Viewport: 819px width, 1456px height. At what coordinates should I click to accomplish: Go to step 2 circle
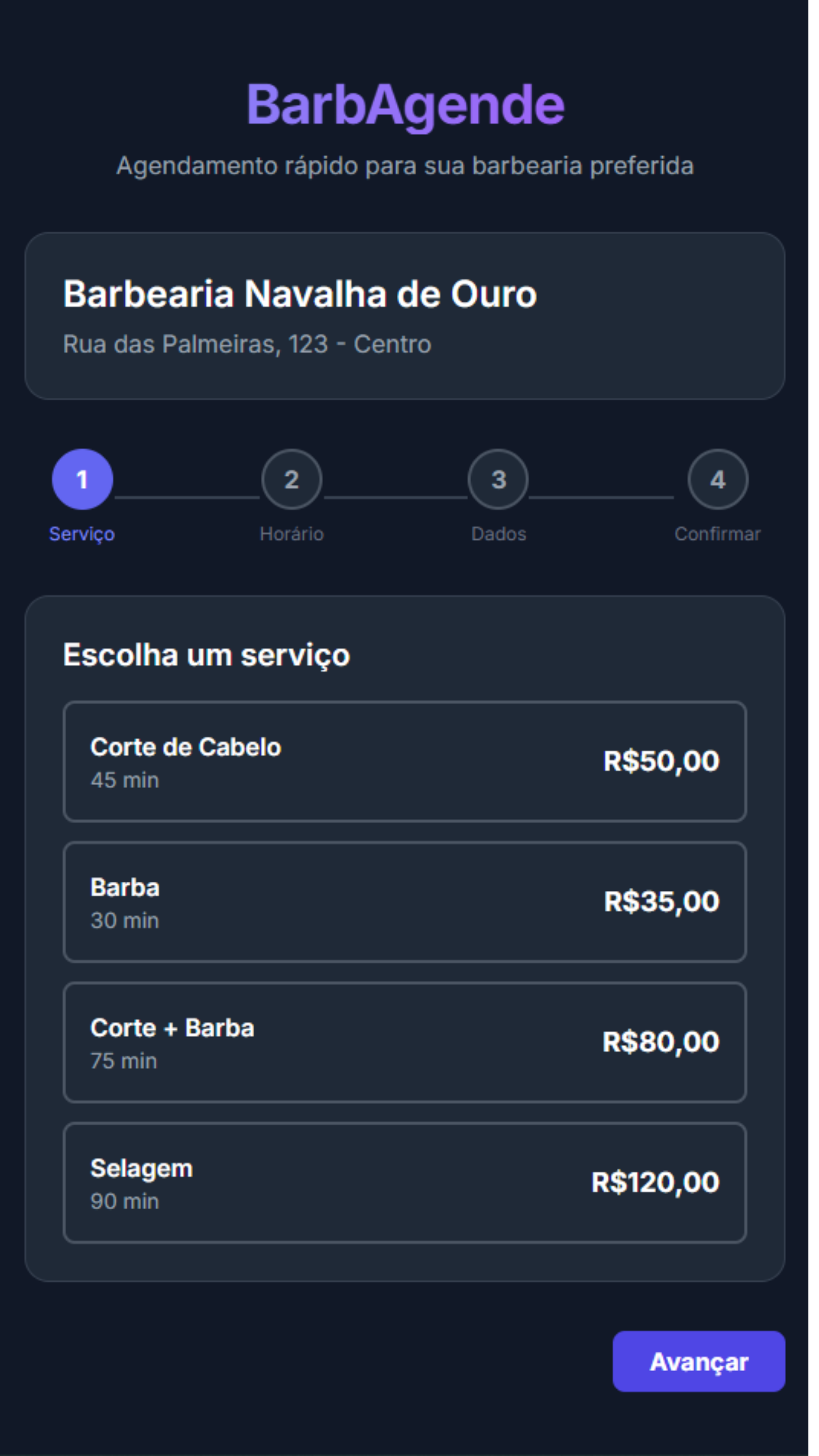click(292, 479)
